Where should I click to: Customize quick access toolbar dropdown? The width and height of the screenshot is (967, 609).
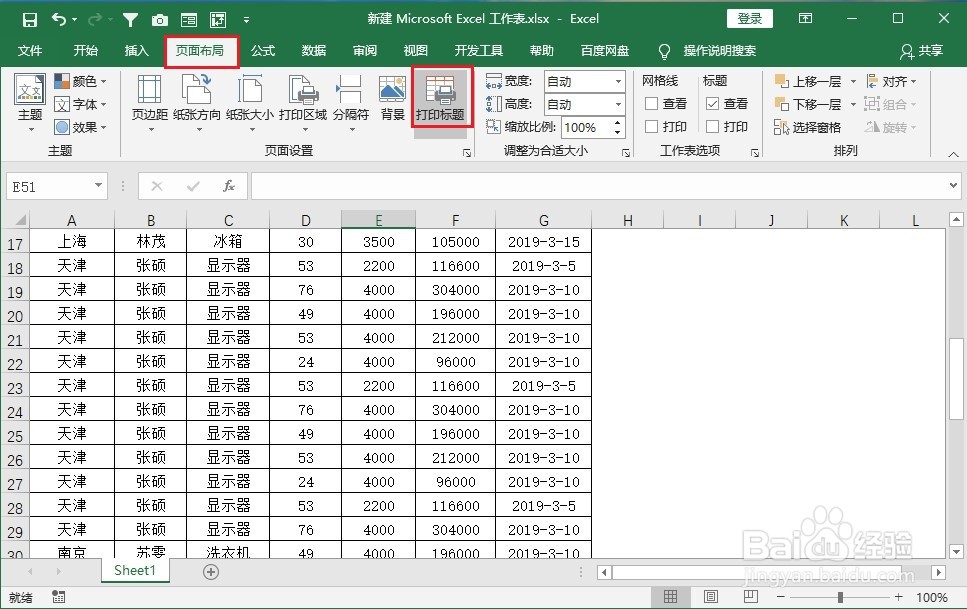click(246, 20)
